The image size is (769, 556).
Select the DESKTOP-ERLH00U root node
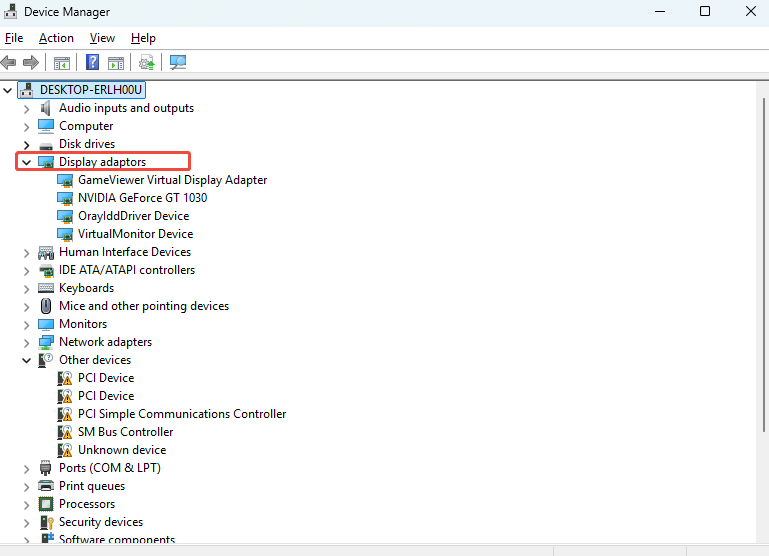tap(91, 90)
